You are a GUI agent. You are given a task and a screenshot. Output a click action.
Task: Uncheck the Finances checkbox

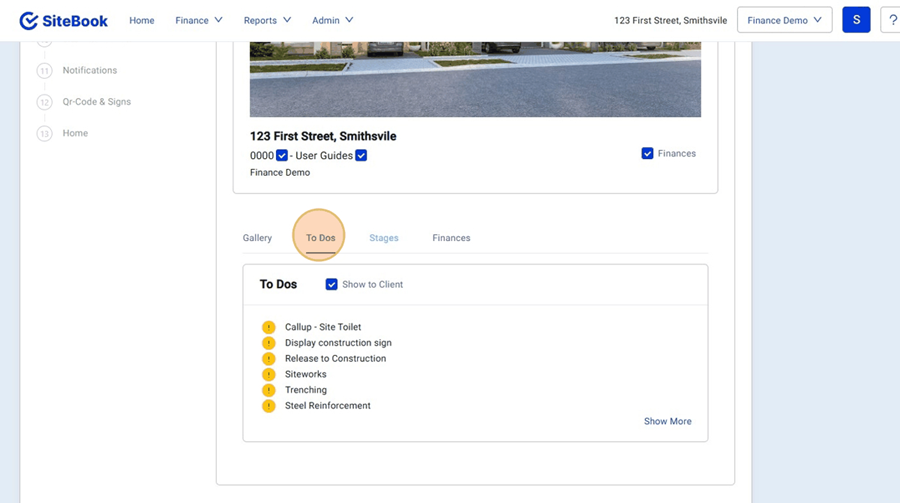click(x=648, y=153)
